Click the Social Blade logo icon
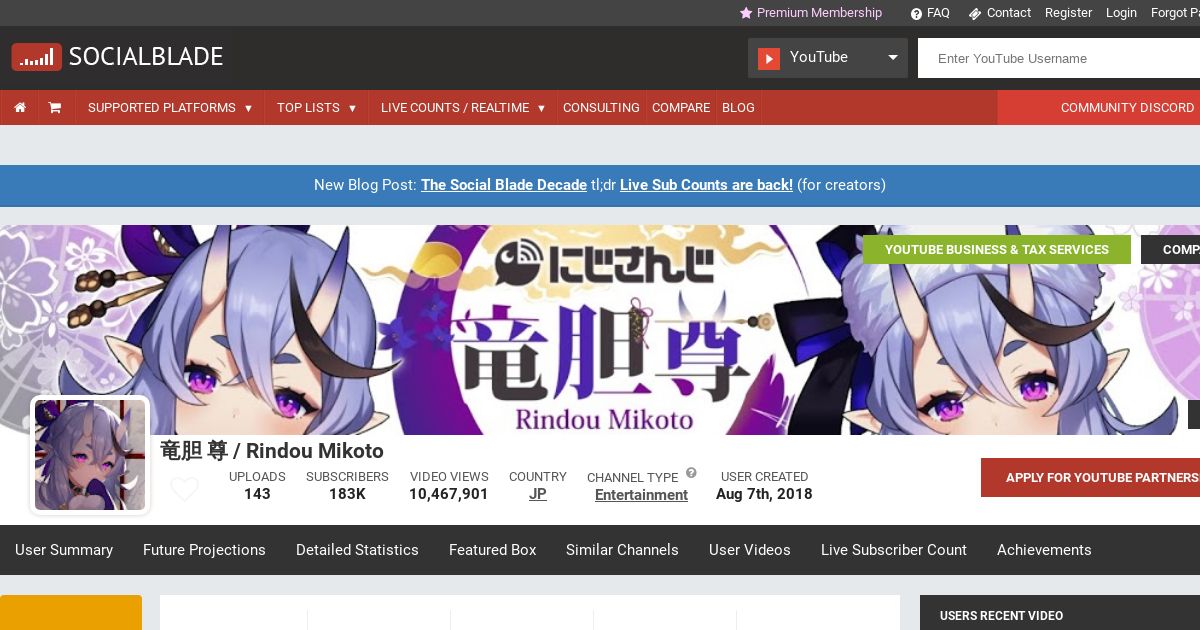This screenshot has width=1200, height=630. (x=36, y=57)
